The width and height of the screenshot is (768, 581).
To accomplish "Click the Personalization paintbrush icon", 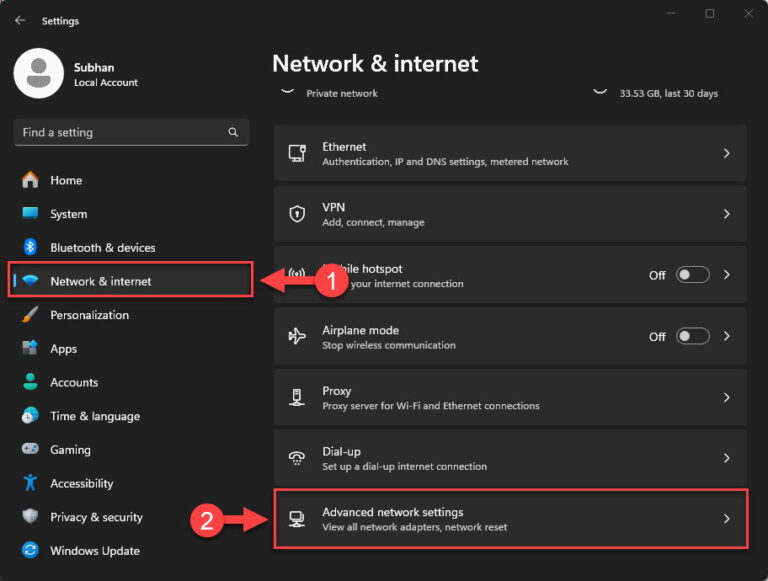I will pyautogui.click(x=30, y=315).
